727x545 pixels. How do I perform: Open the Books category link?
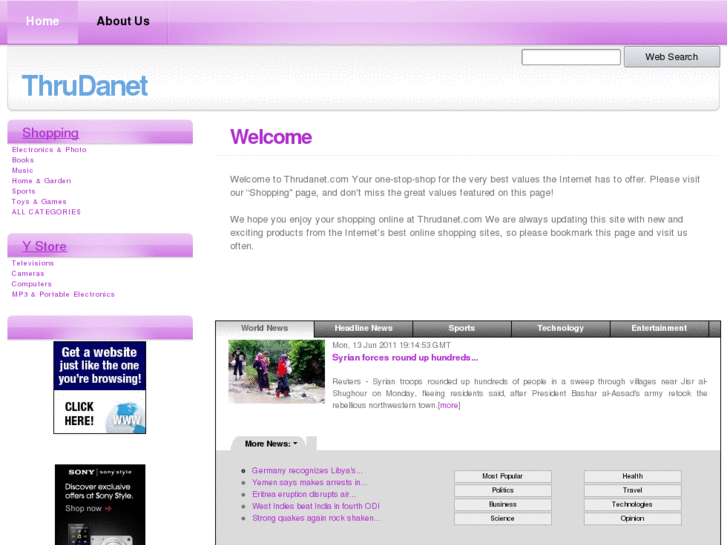23,160
